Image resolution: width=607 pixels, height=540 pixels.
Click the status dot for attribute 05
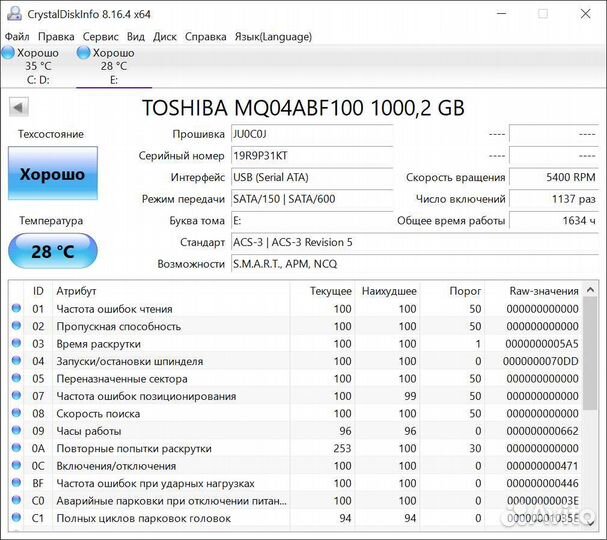(16, 378)
